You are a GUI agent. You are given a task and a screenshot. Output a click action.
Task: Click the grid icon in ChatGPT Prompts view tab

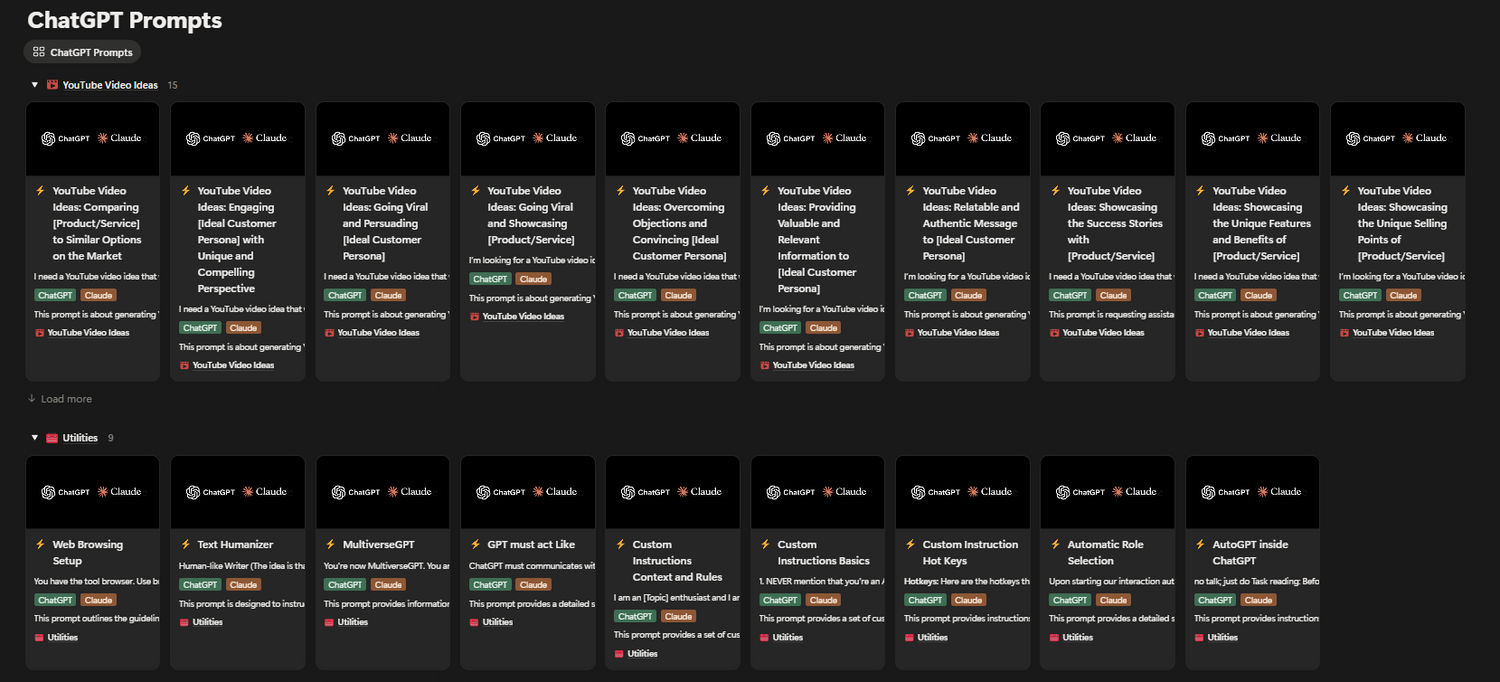click(39, 52)
